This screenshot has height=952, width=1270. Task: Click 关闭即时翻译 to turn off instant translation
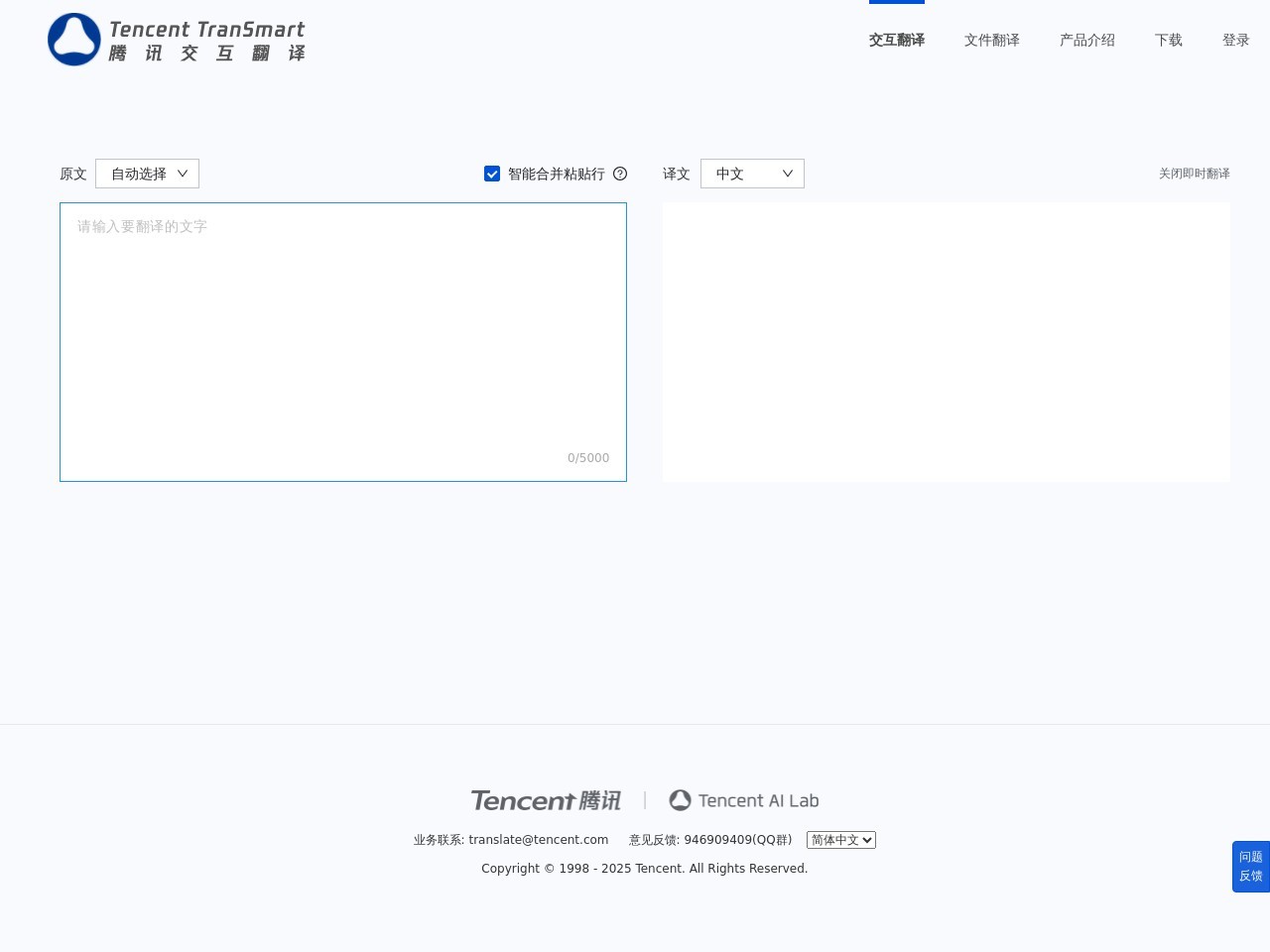pyautogui.click(x=1195, y=174)
